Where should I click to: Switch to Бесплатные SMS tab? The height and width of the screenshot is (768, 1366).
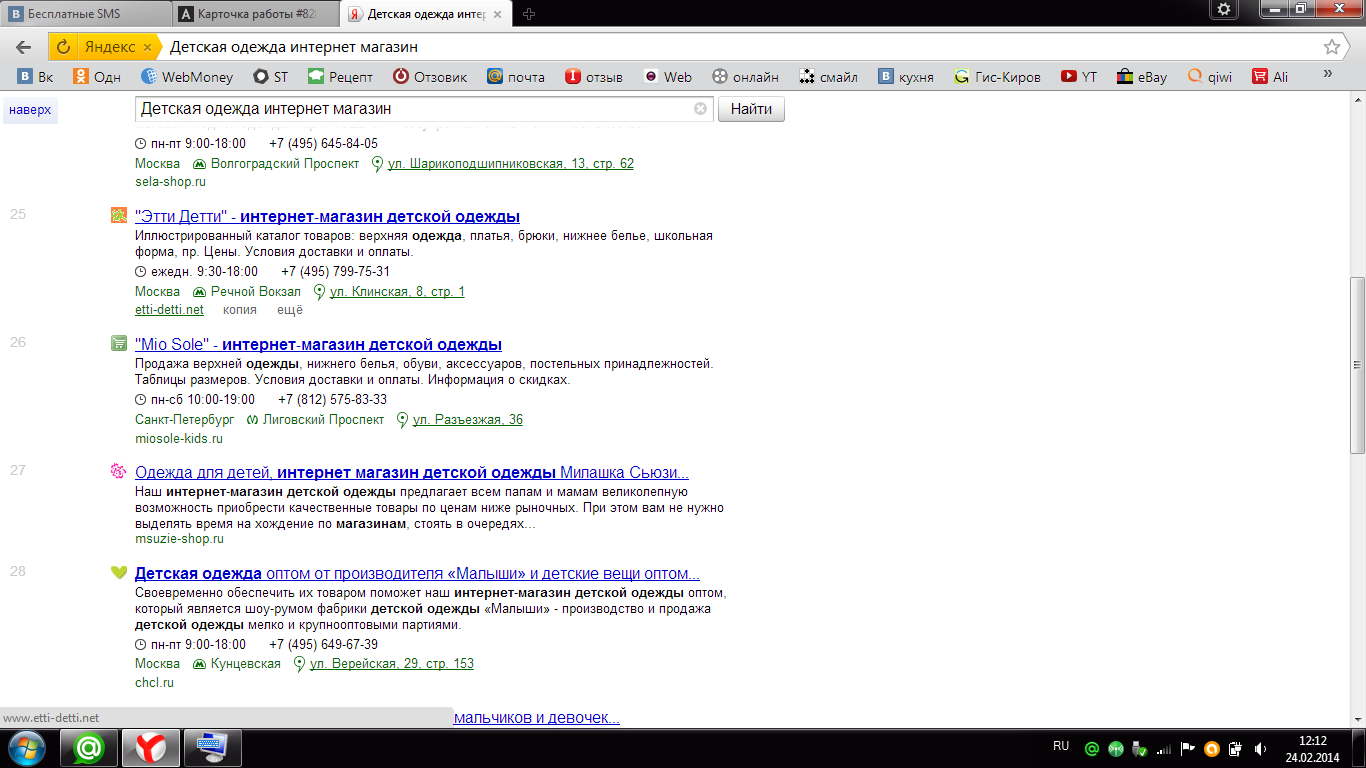tap(85, 14)
